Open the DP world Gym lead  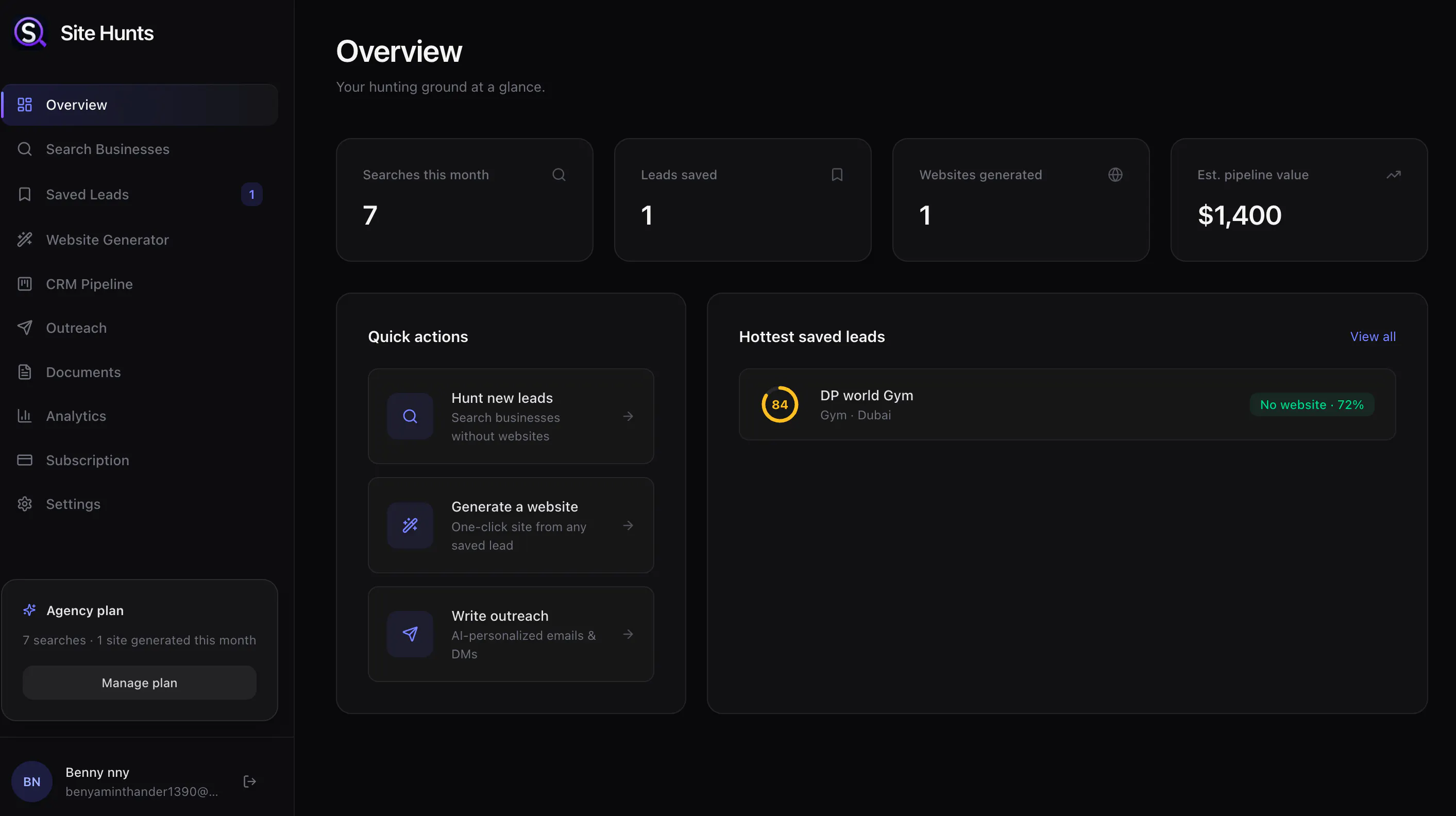1067,404
